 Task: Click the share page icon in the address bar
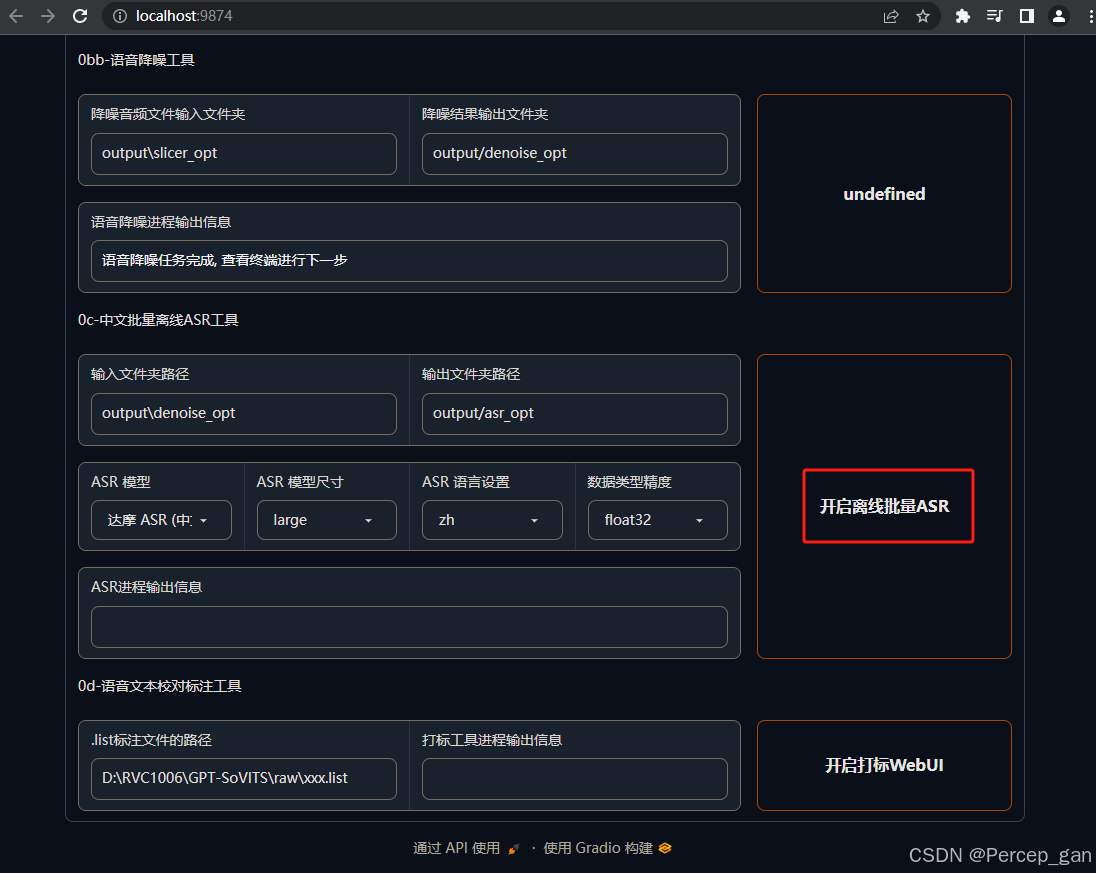click(x=890, y=16)
